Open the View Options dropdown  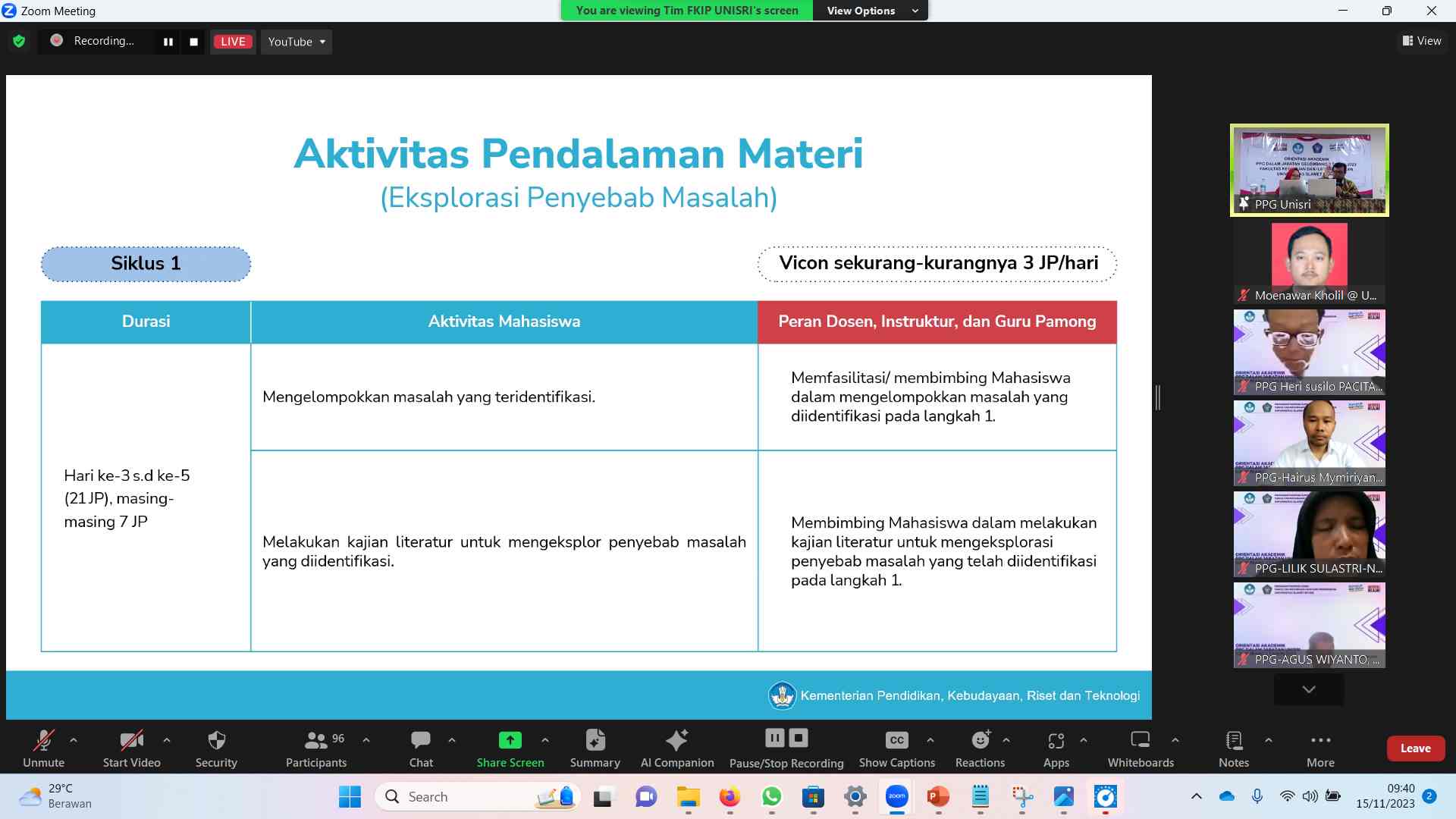pyautogui.click(x=871, y=11)
